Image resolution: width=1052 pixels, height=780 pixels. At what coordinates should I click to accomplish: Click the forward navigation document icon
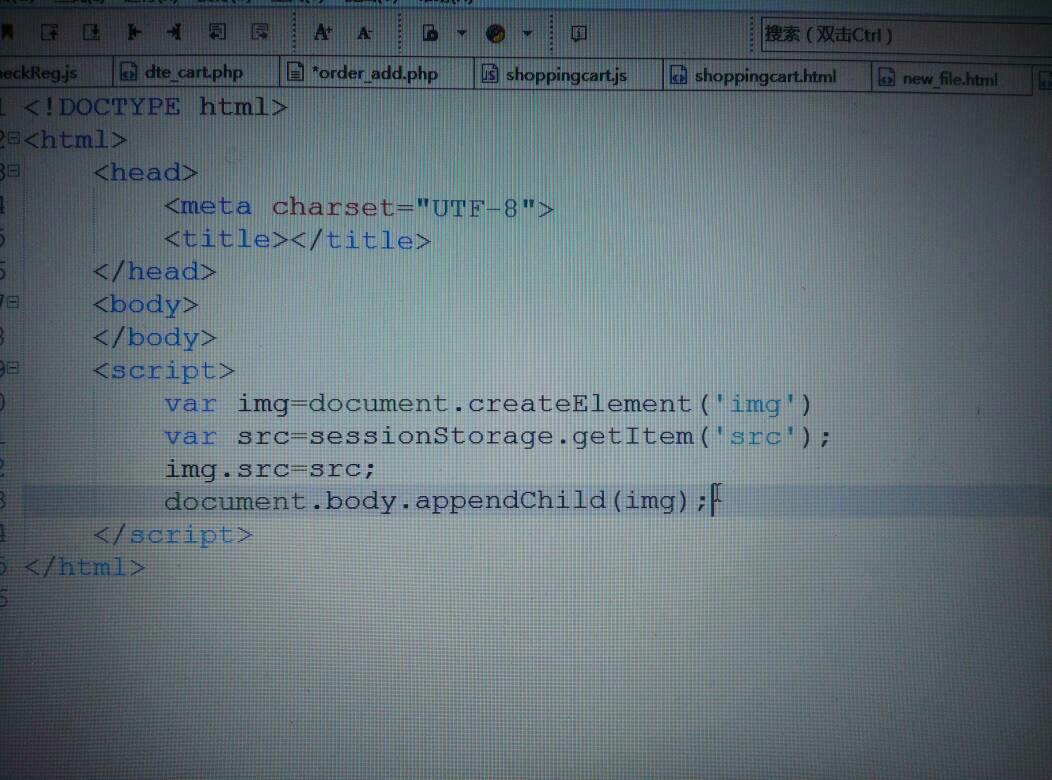click(x=259, y=32)
